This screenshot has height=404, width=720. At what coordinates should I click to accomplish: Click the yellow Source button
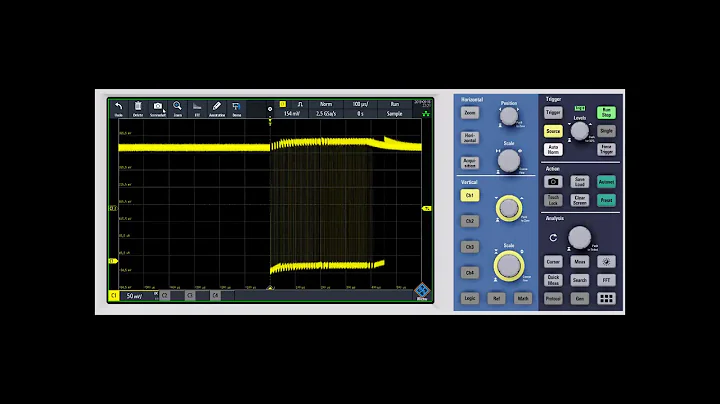pyautogui.click(x=553, y=131)
